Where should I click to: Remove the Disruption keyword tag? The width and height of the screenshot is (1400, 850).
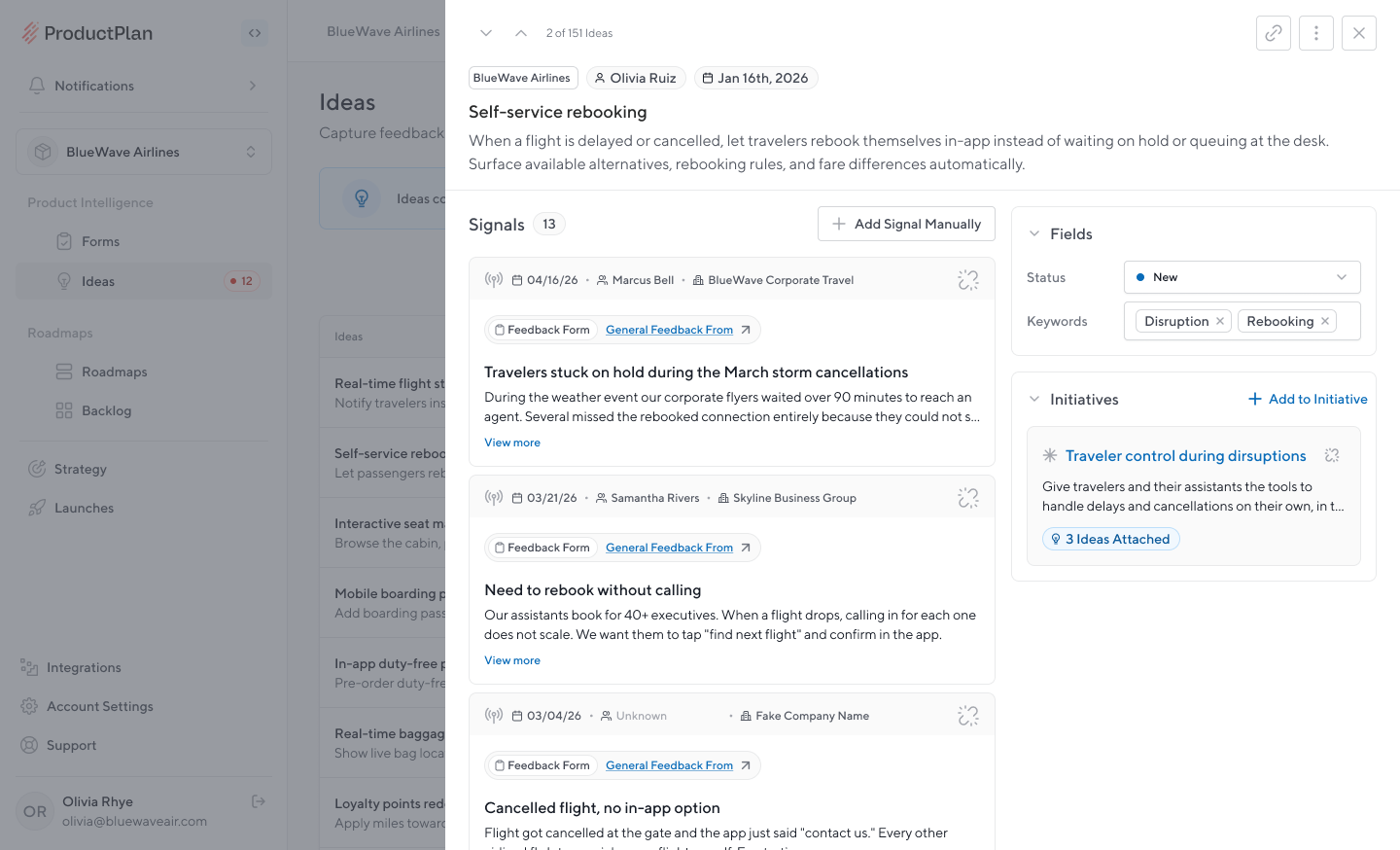click(x=1220, y=321)
